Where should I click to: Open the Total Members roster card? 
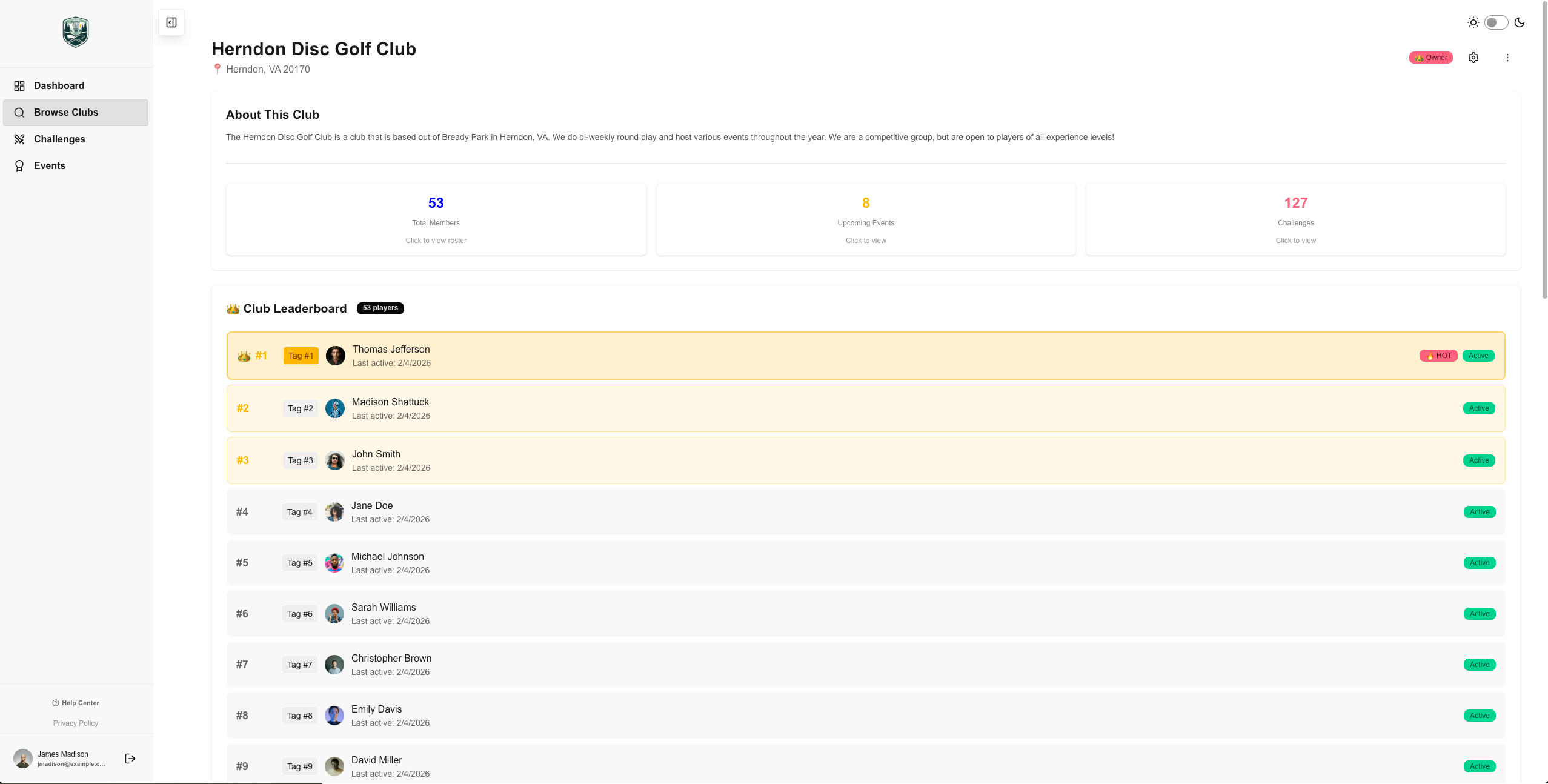point(436,219)
